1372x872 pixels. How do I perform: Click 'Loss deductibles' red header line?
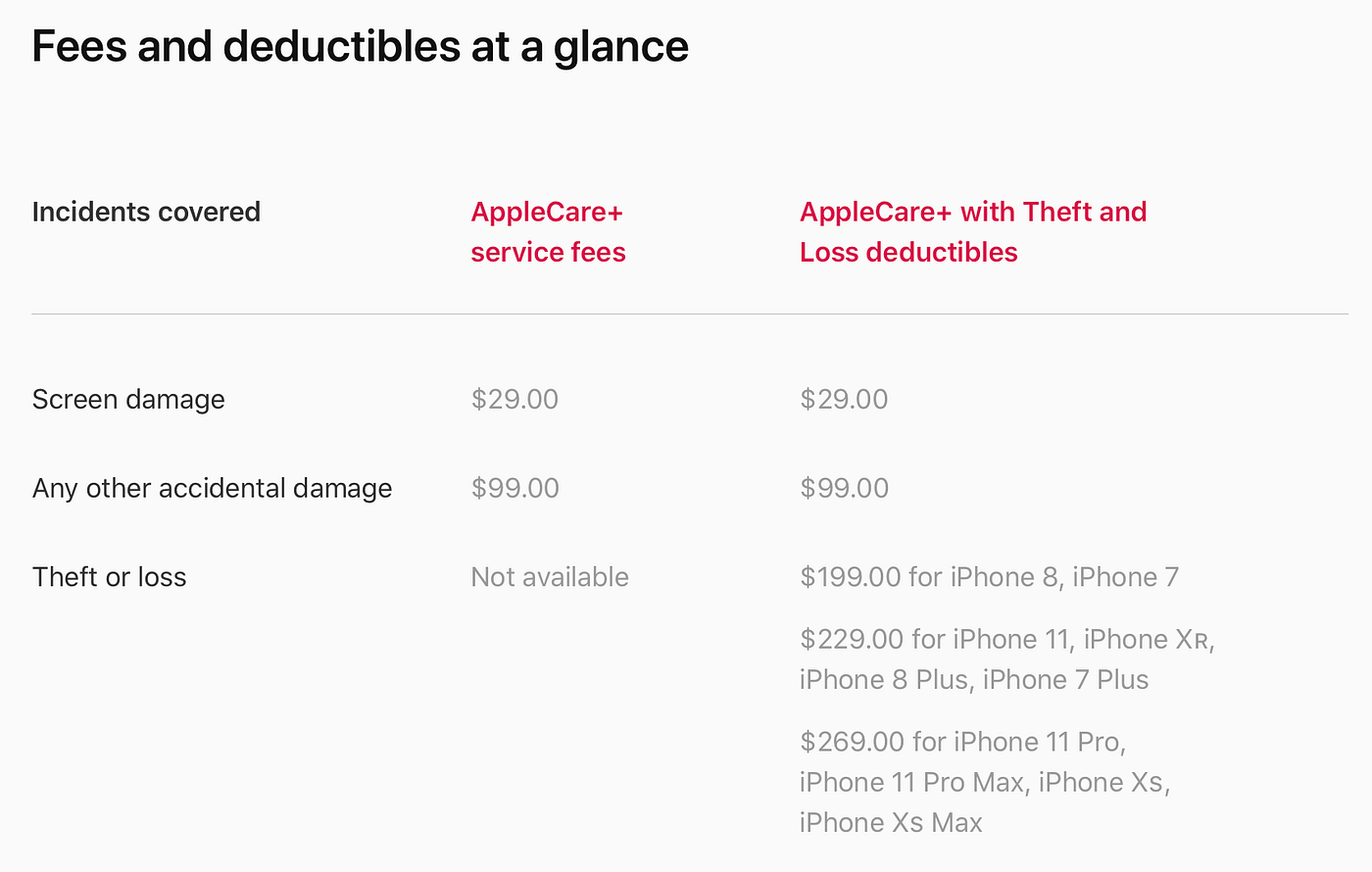click(x=908, y=253)
